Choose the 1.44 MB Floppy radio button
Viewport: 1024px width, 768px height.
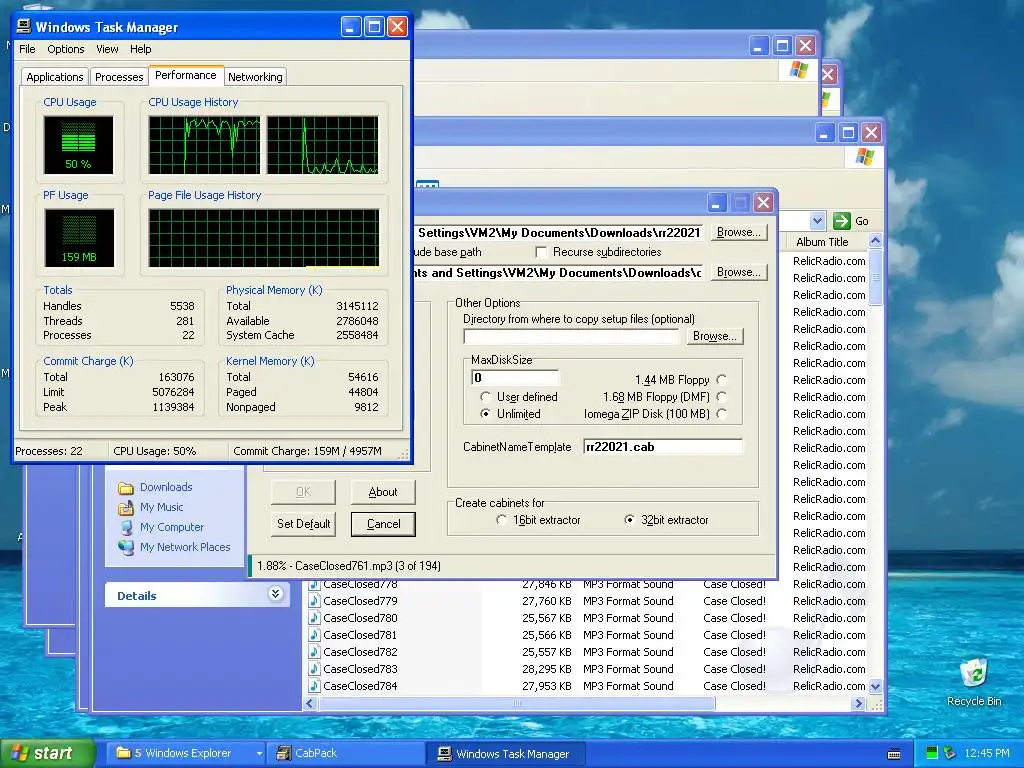click(x=722, y=379)
